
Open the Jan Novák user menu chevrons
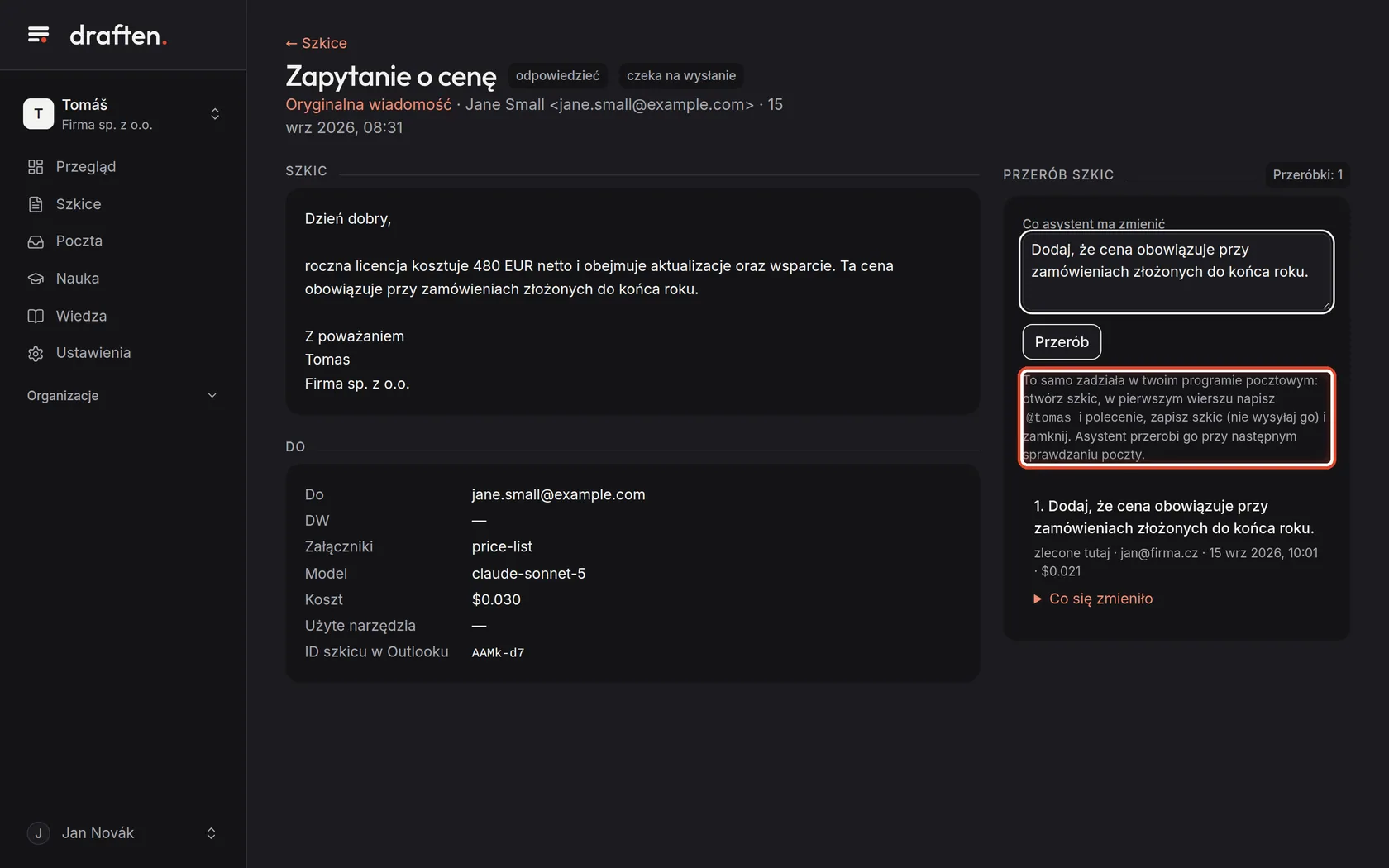pos(211,833)
